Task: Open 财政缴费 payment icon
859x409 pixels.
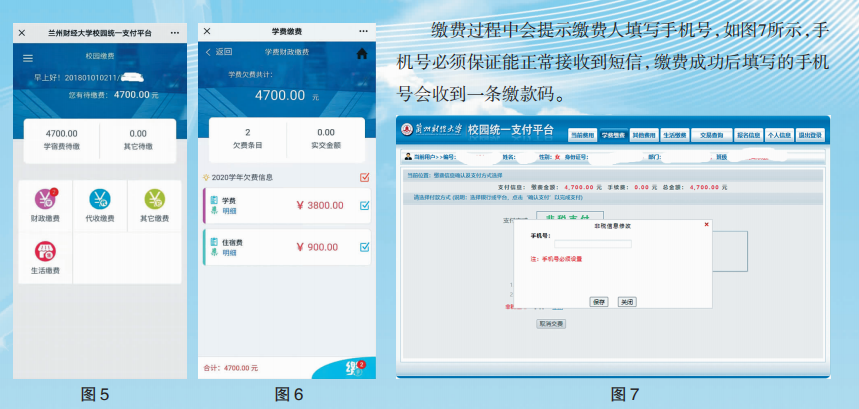Action: pyautogui.click(x=45, y=200)
